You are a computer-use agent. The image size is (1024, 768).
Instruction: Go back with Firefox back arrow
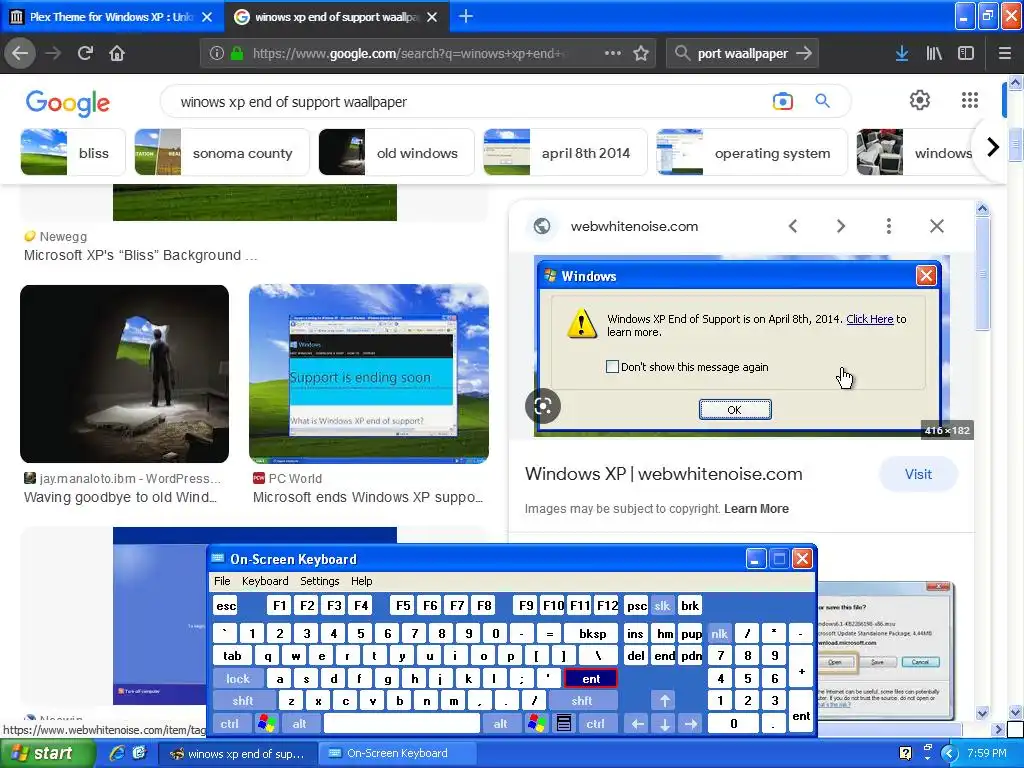click(x=20, y=53)
